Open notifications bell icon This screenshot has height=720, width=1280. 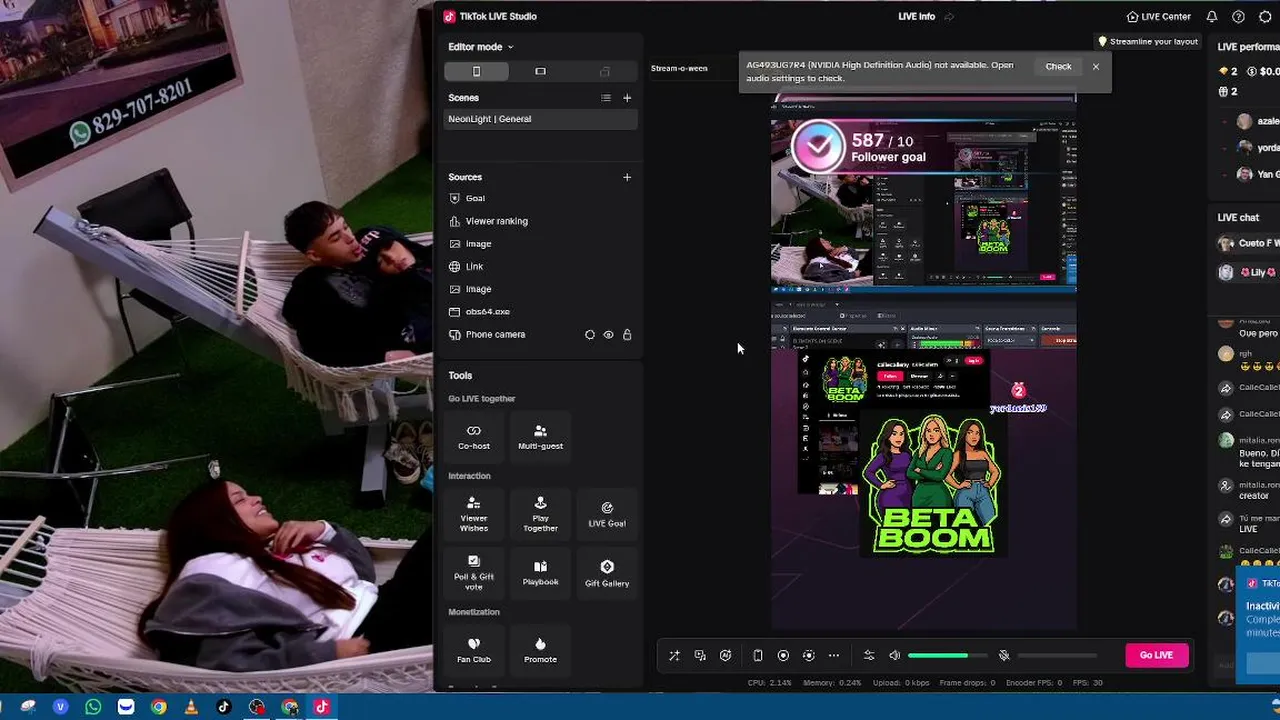tap(1212, 17)
